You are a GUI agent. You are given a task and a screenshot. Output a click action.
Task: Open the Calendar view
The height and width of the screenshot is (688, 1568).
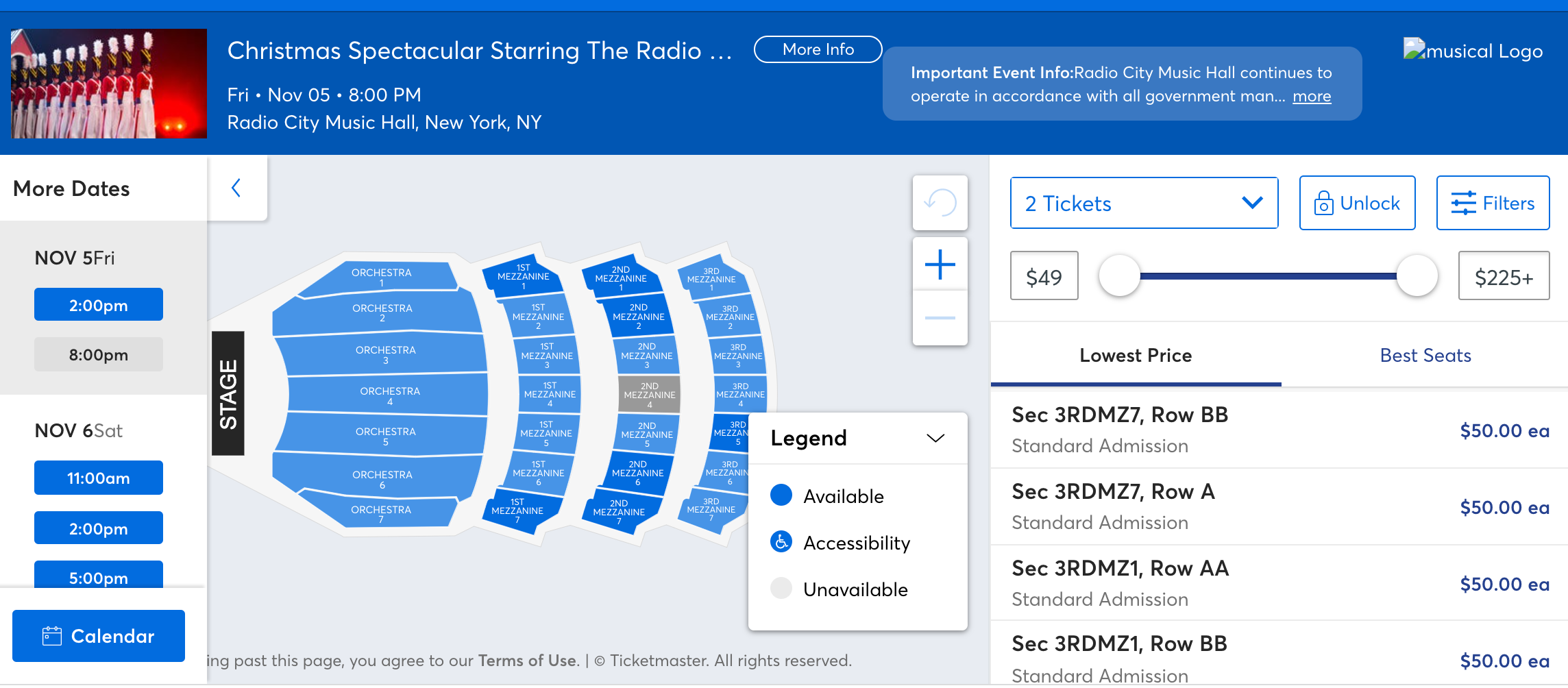[x=99, y=636]
